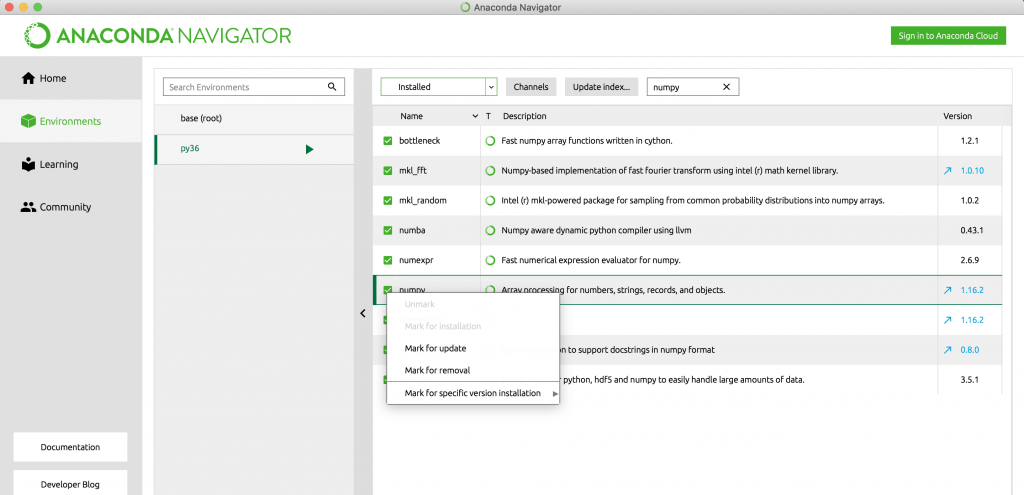Open the Home section
The height and width of the screenshot is (495, 1024).
pos(71,78)
